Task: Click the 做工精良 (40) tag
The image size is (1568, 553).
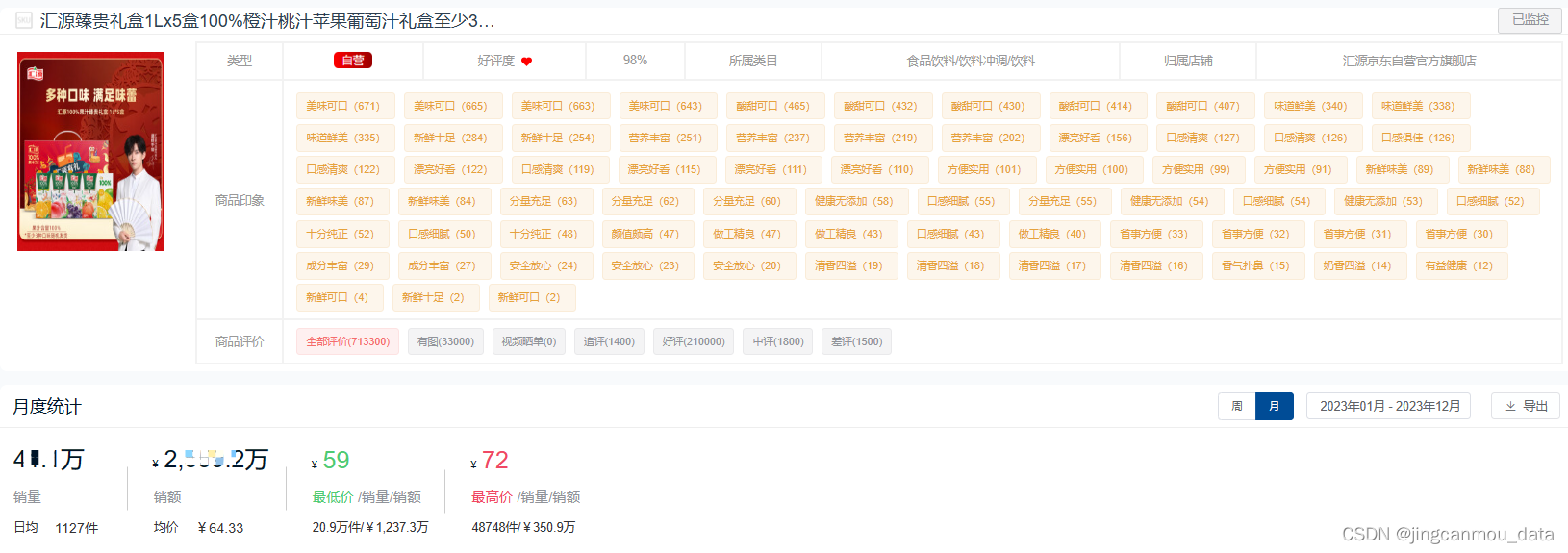Action: pyautogui.click(x=1052, y=234)
